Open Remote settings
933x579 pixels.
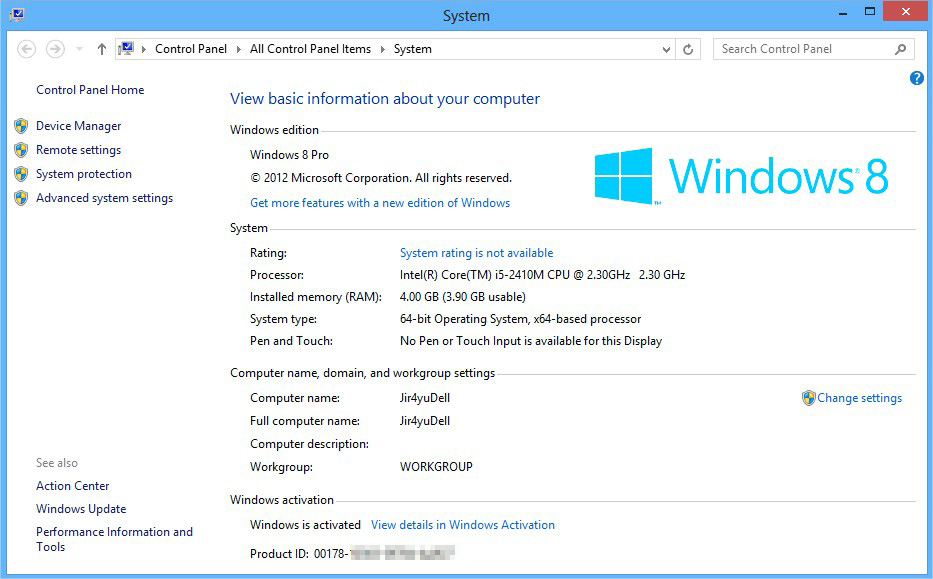[x=79, y=150]
